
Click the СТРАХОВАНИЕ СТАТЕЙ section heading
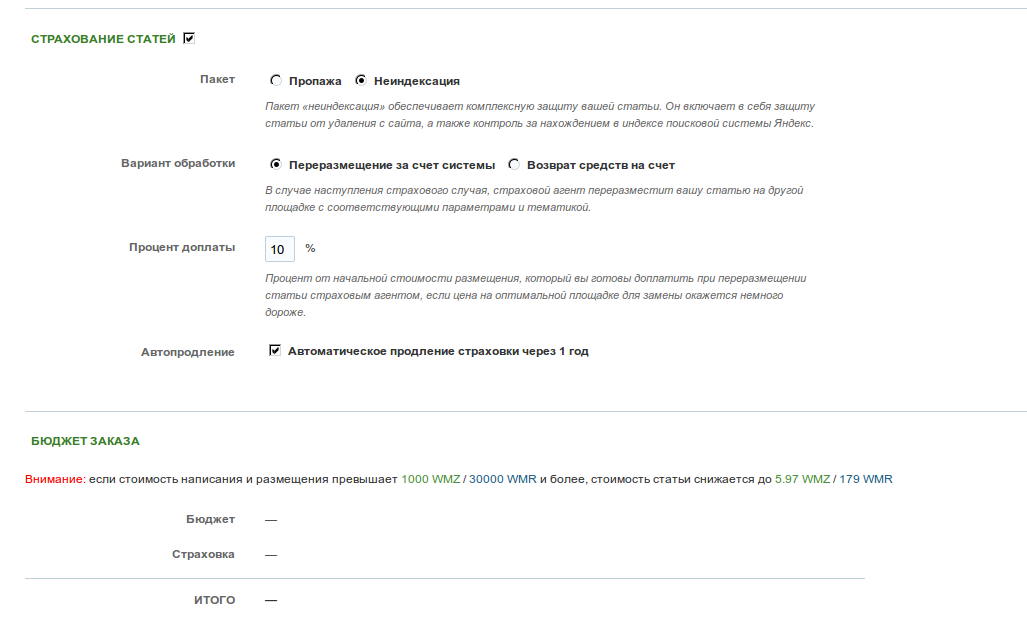103,39
